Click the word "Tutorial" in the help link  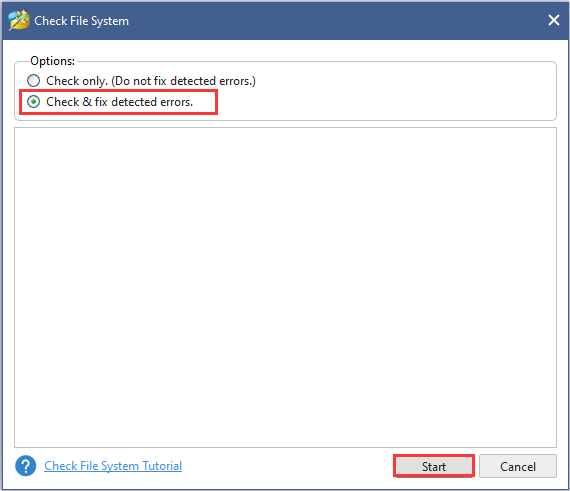coord(162,466)
